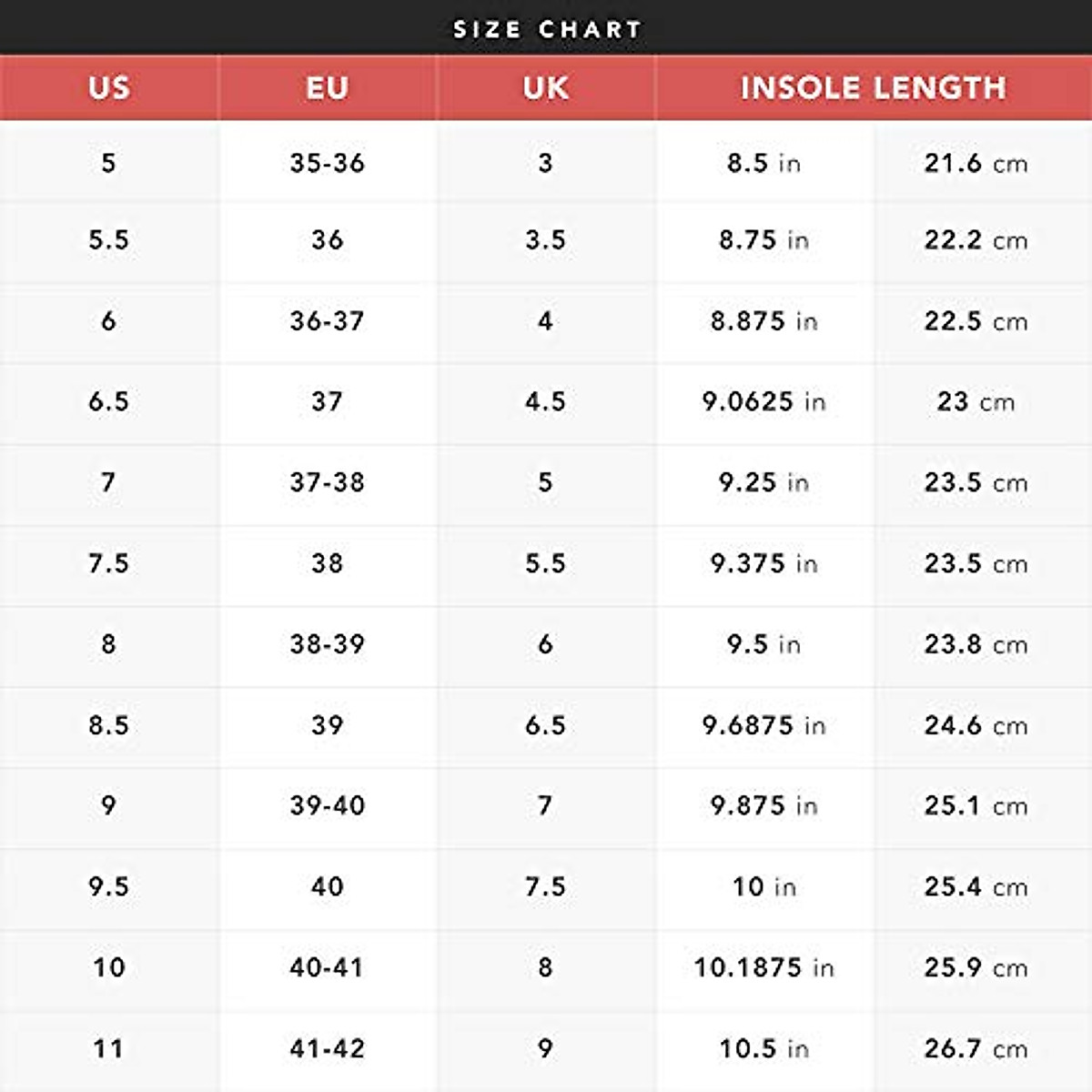Select US size 5.5 cell
The image size is (1092, 1092).
coord(108,240)
